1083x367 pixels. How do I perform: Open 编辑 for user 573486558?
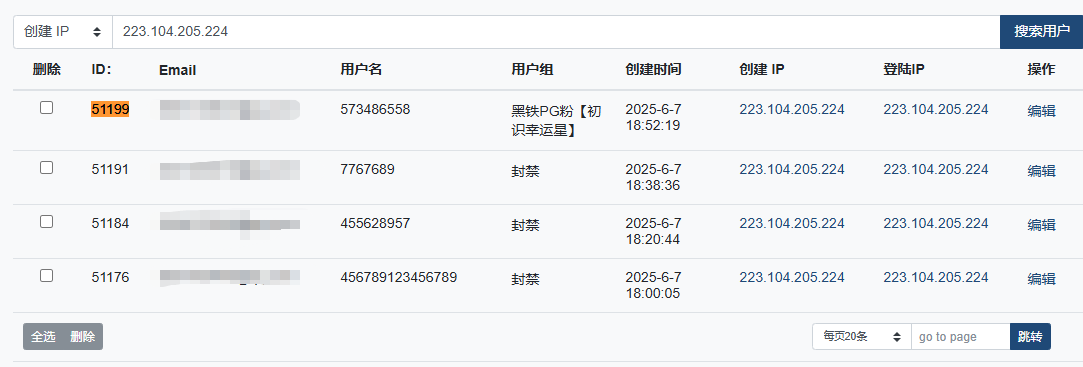click(x=1041, y=111)
